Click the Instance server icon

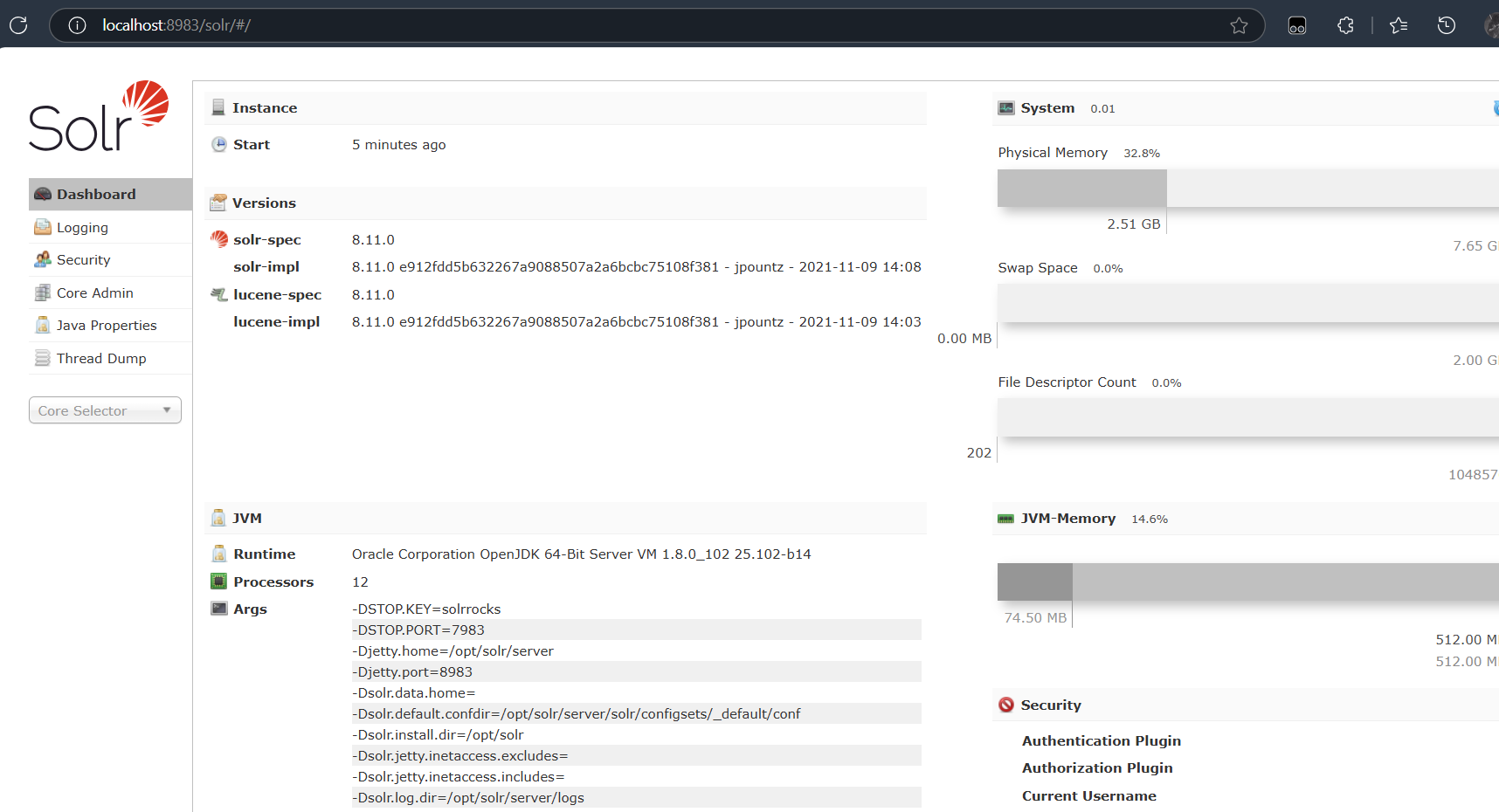[218, 107]
